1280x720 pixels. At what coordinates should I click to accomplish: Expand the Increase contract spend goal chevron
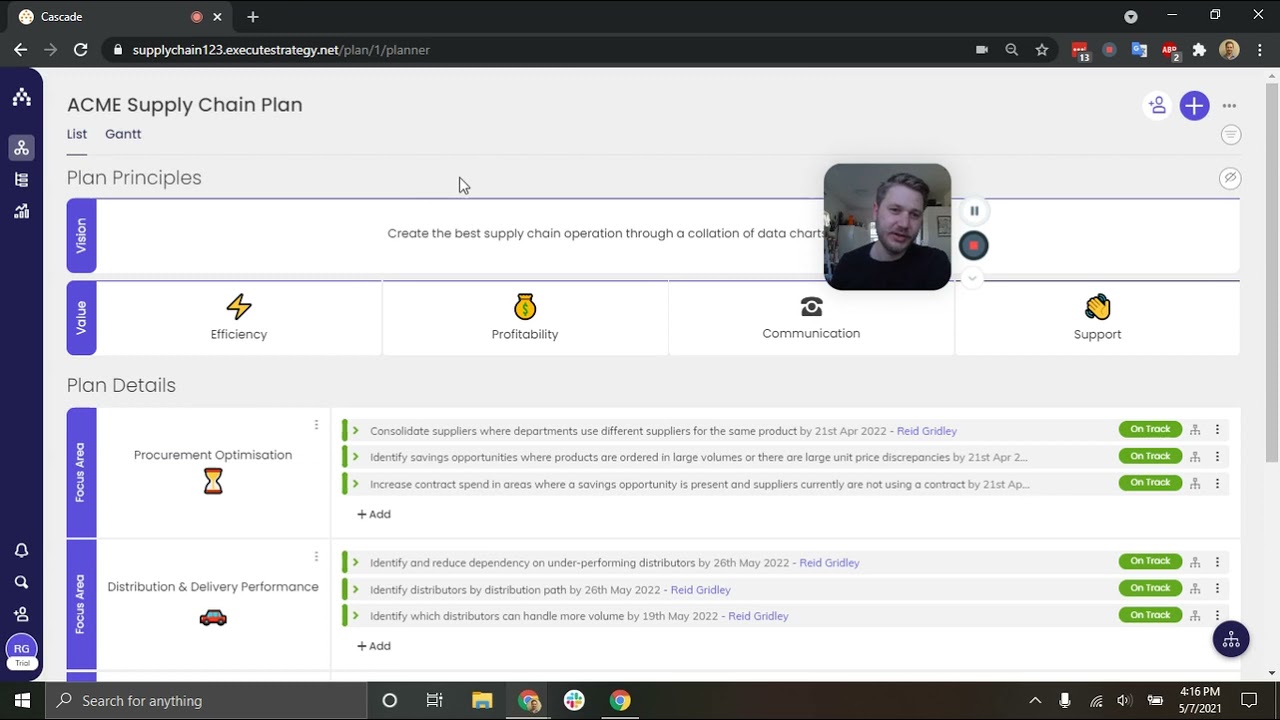(x=355, y=484)
